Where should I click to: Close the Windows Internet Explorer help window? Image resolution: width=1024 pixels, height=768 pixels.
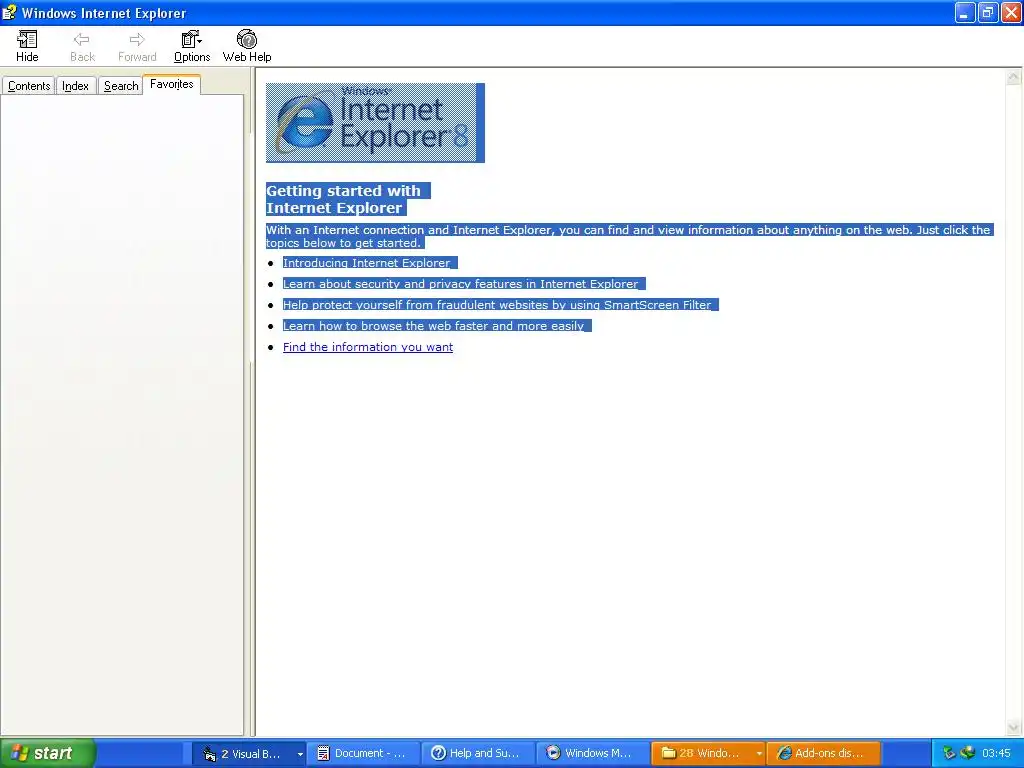tap(1010, 12)
